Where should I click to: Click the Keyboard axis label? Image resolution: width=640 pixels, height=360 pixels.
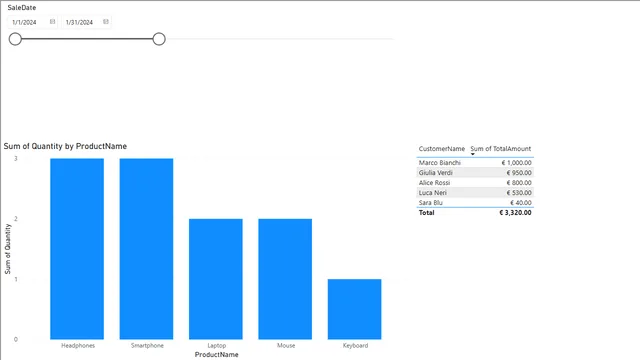356,345
